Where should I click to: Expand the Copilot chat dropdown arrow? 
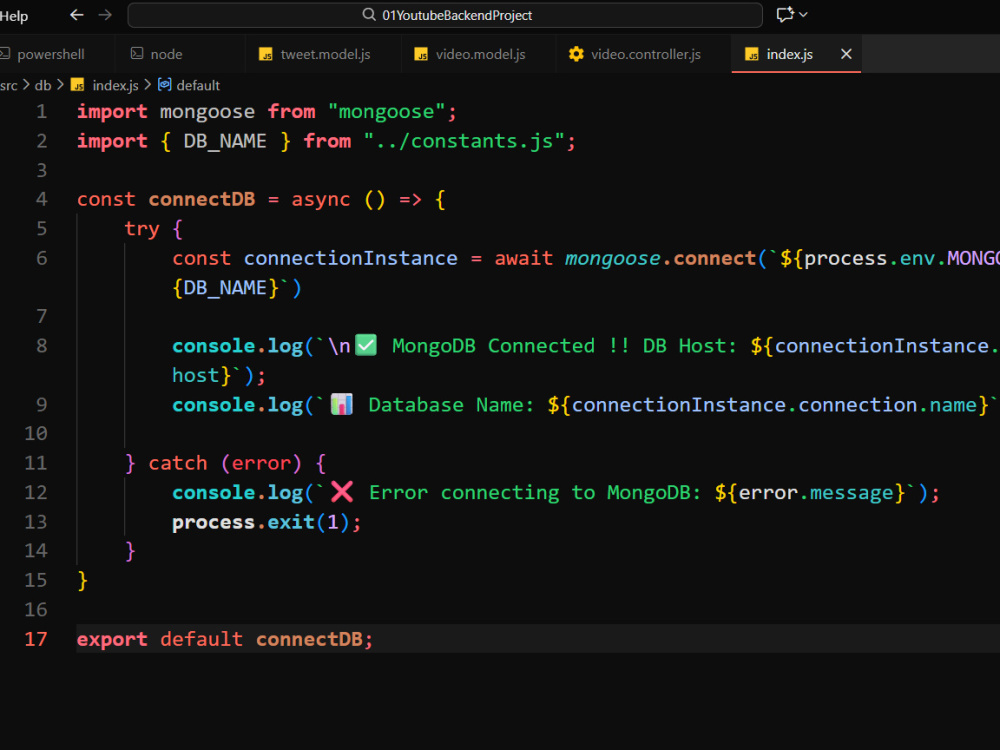click(804, 15)
